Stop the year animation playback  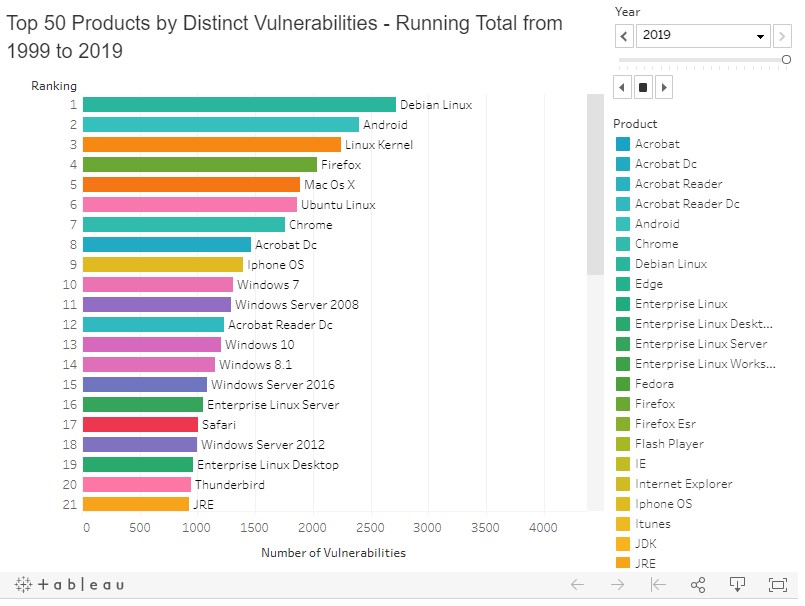[x=643, y=87]
